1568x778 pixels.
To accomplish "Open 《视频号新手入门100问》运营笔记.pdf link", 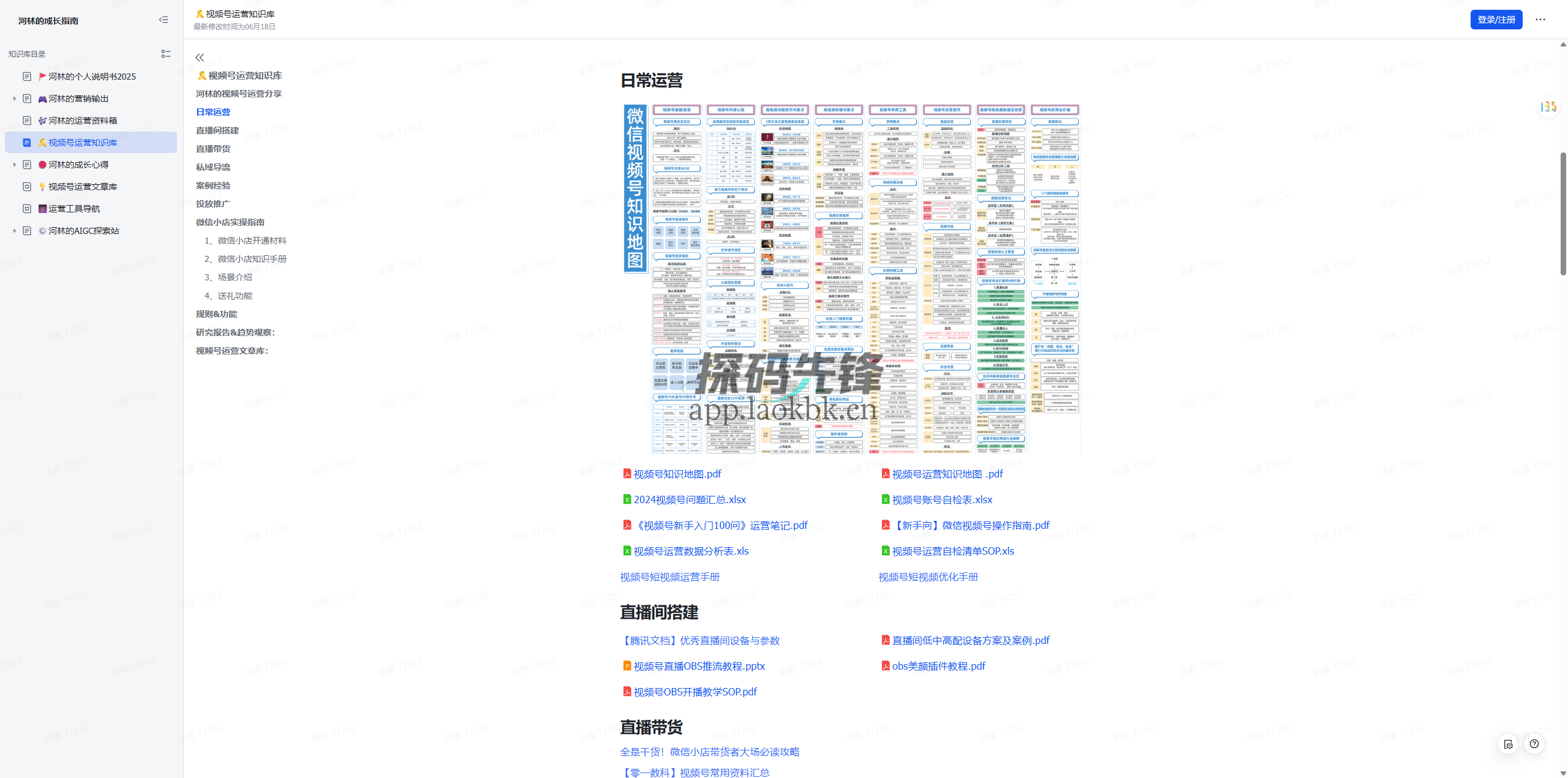I will [720, 525].
